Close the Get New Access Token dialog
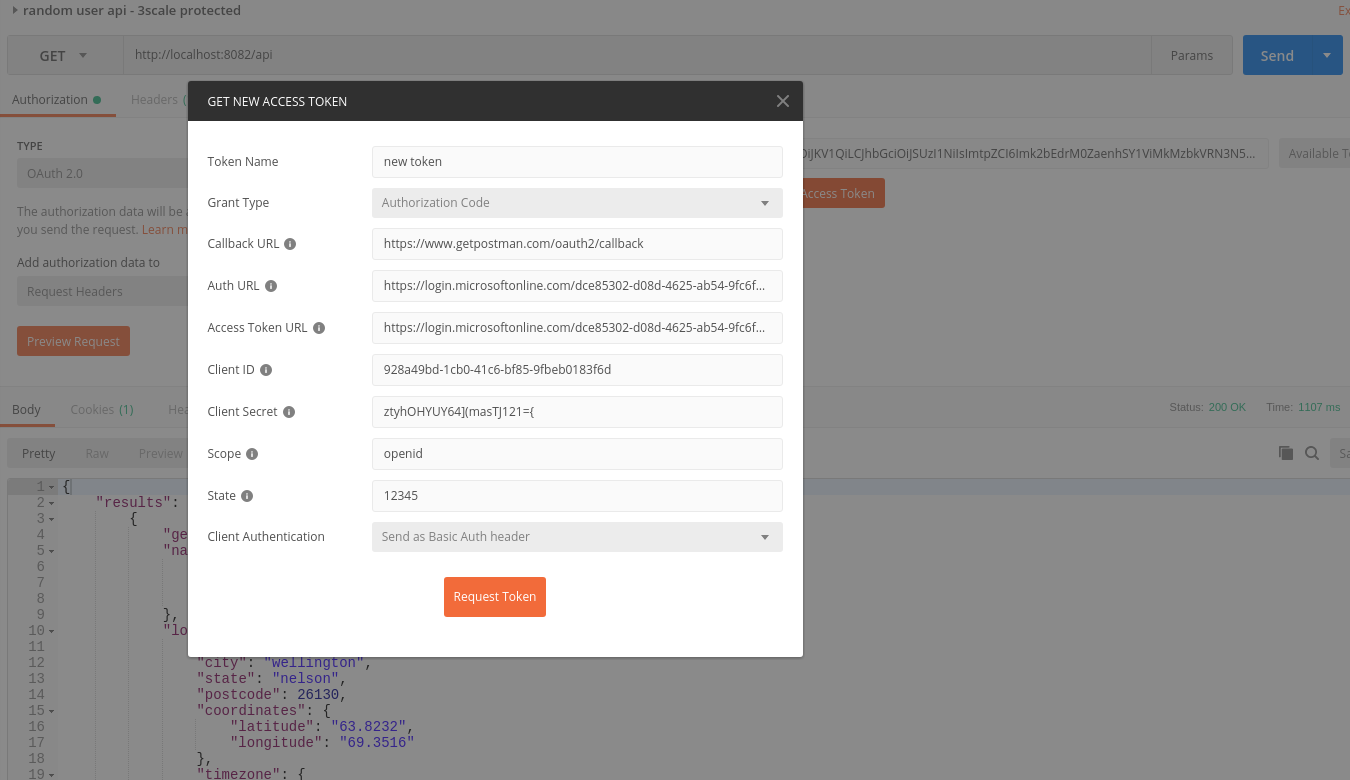This screenshot has height=780, width=1350. [782, 101]
